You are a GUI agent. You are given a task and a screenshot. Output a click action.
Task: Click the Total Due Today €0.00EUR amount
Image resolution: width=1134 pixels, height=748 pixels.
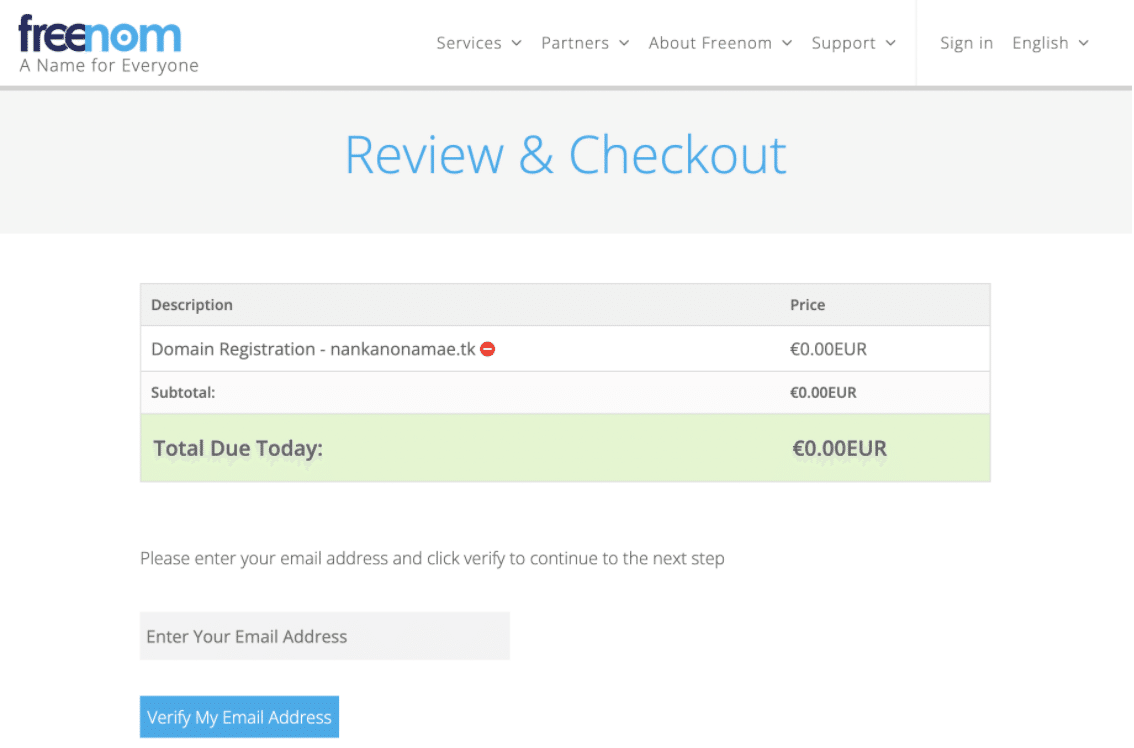click(x=839, y=449)
